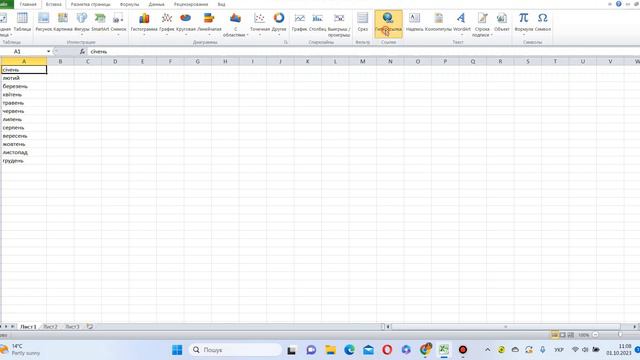This screenshot has height=360, width=640.
Task: Open the Гистограмма chart menu
Action: pyautogui.click(x=144, y=23)
